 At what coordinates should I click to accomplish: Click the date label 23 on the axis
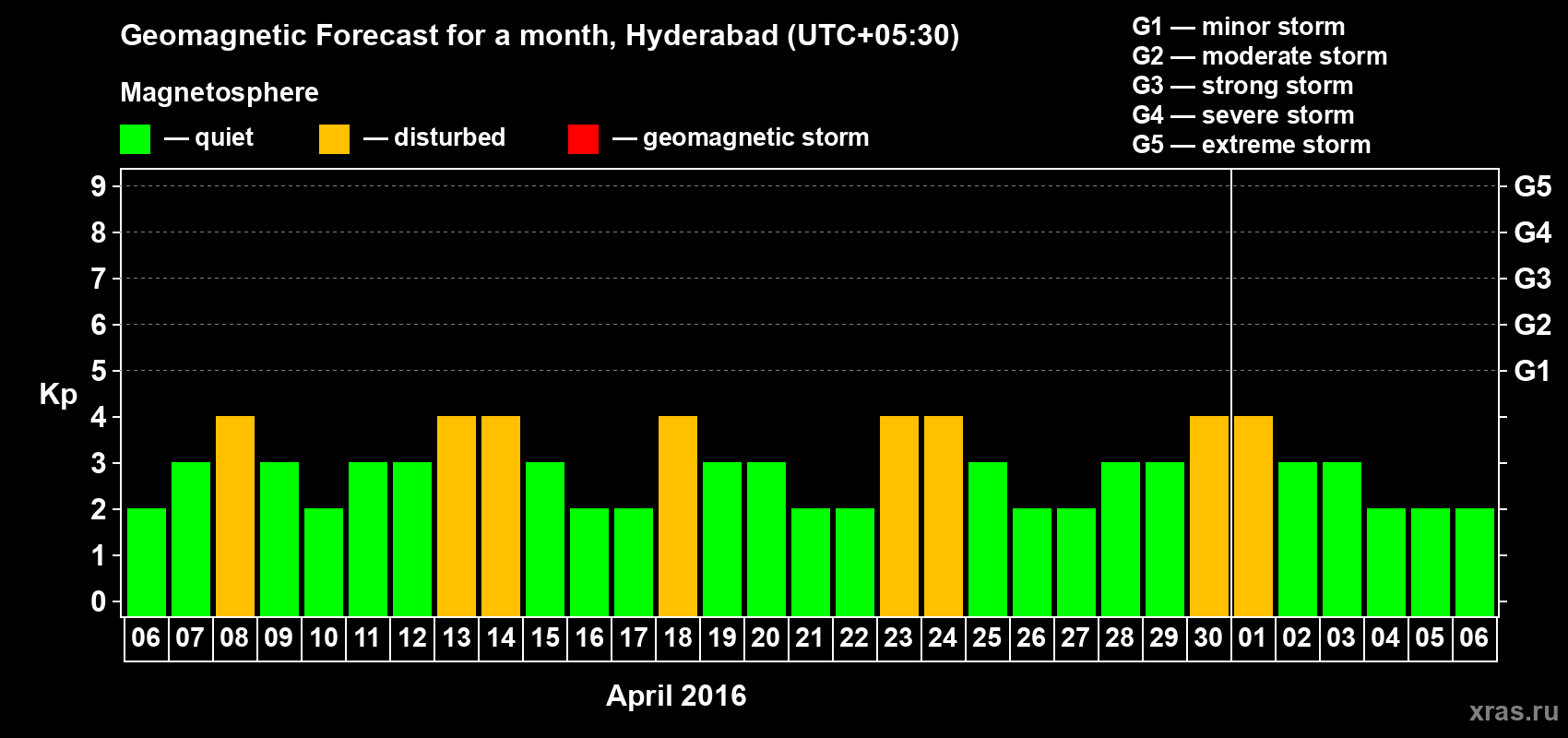(898, 637)
